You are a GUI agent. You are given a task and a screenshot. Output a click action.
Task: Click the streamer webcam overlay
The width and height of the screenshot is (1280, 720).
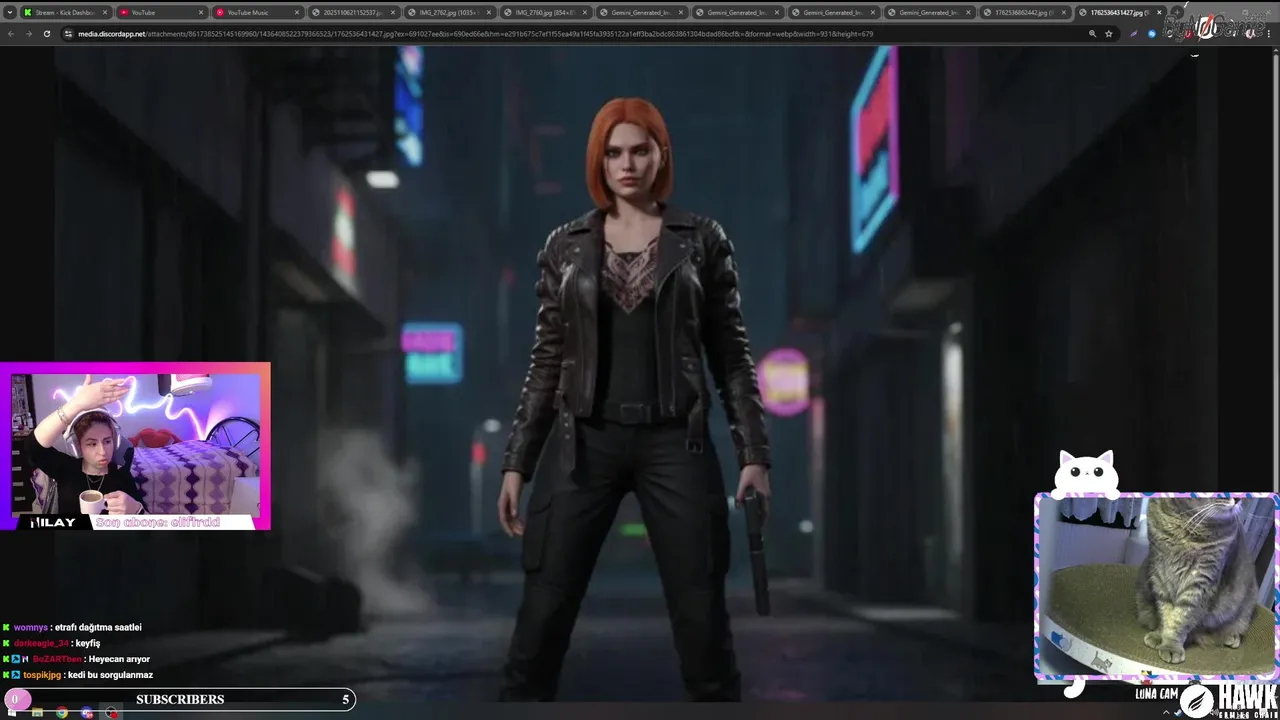tap(135, 446)
